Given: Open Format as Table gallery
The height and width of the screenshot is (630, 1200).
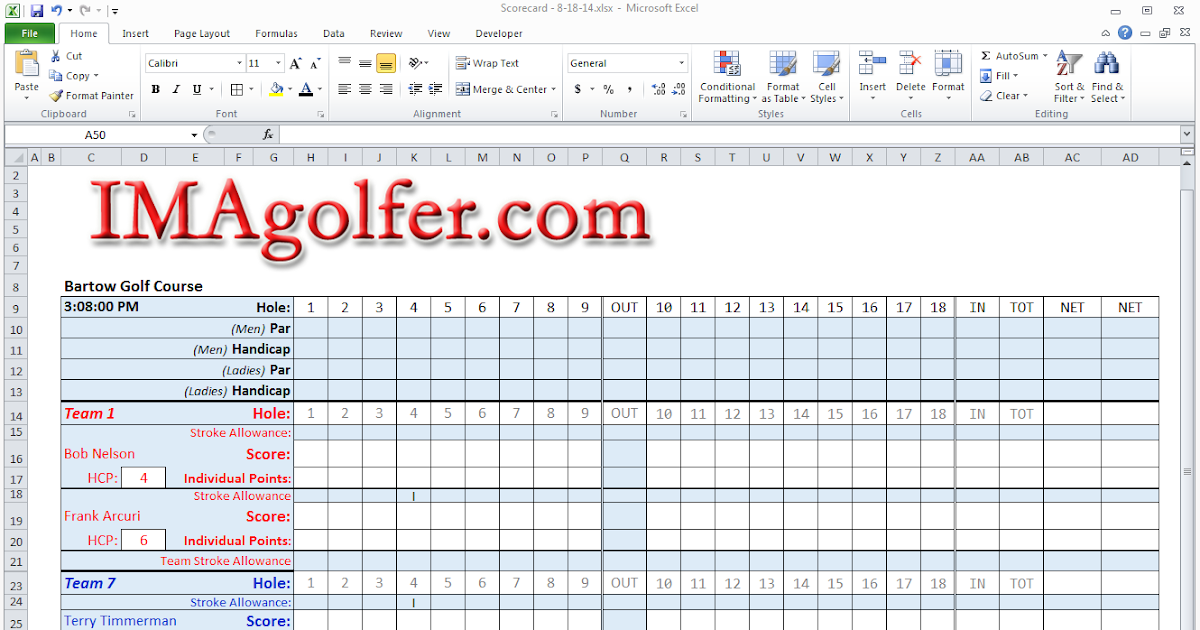Looking at the screenshot, I should pos(783,77).
